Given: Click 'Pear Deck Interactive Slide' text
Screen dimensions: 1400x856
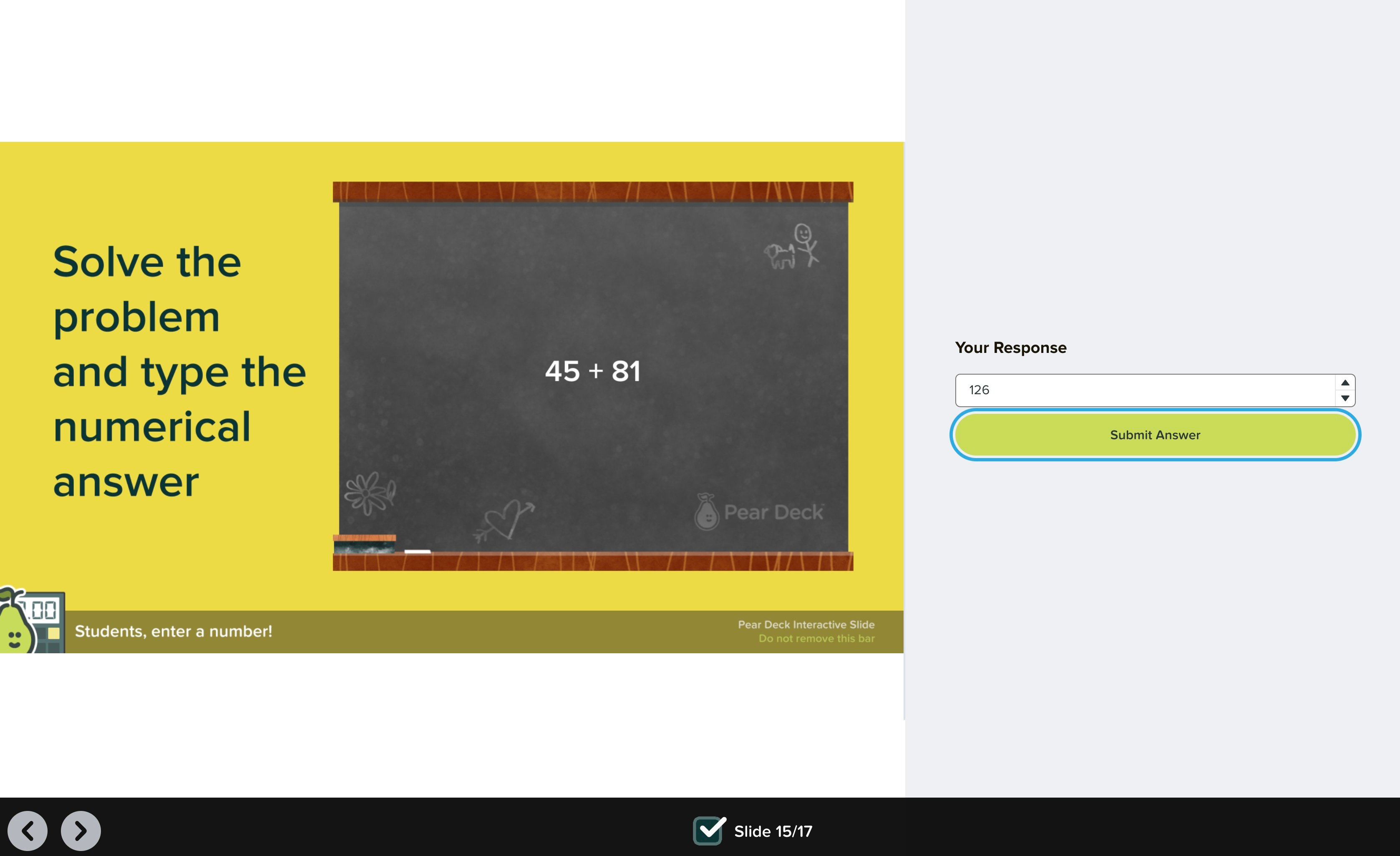Looking at the screenshot, I should [806, 625].
